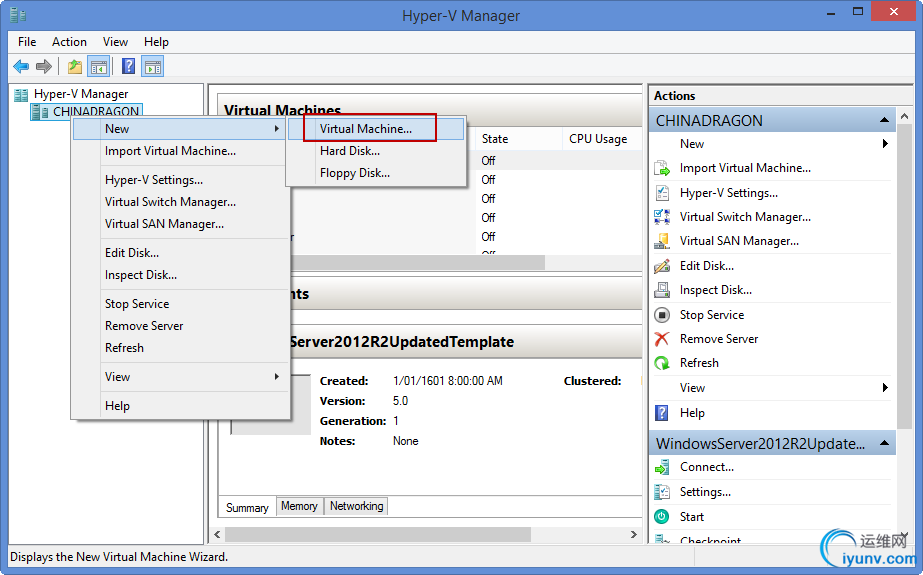The height and width of the screenshot is (575, 923).
Task: Click Connect... in Actions pane
Action: point(707,467)
